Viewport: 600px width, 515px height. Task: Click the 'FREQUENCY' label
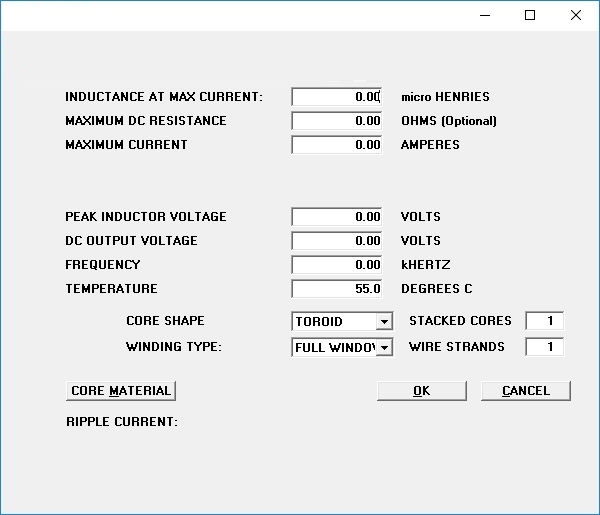click(x=103, y=264)
